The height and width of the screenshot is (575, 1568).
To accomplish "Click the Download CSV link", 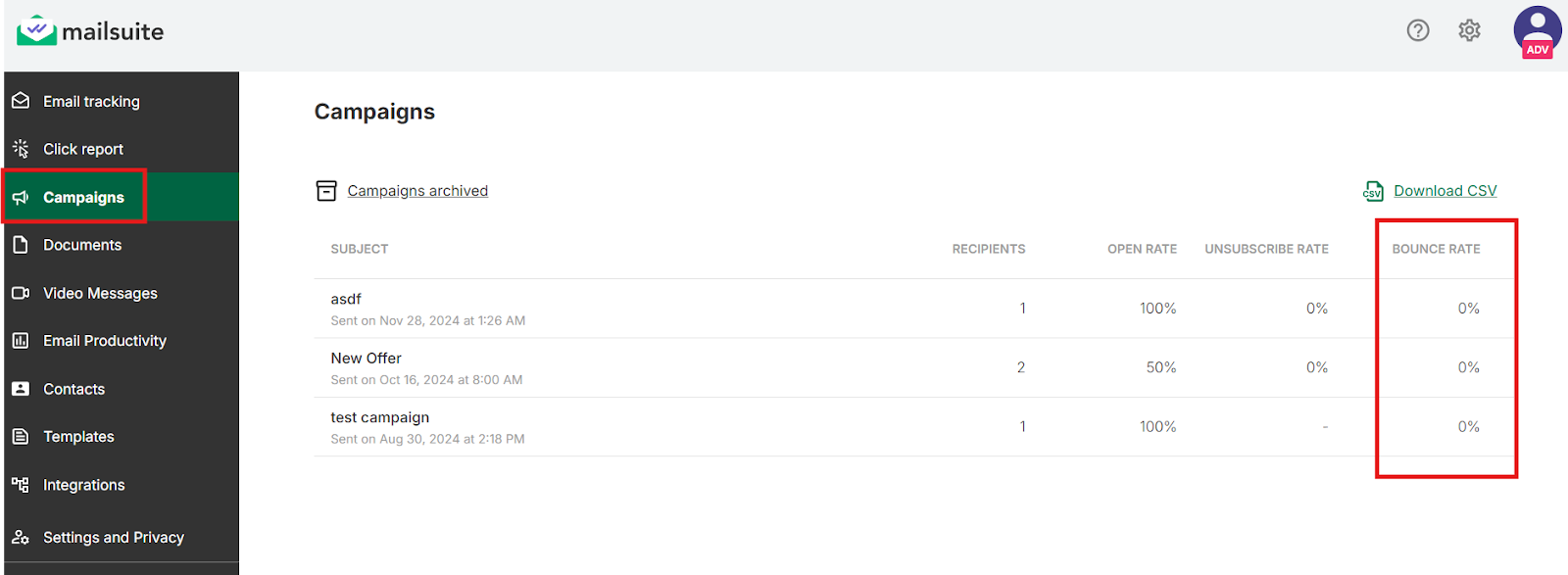I will click(1445, 191).
